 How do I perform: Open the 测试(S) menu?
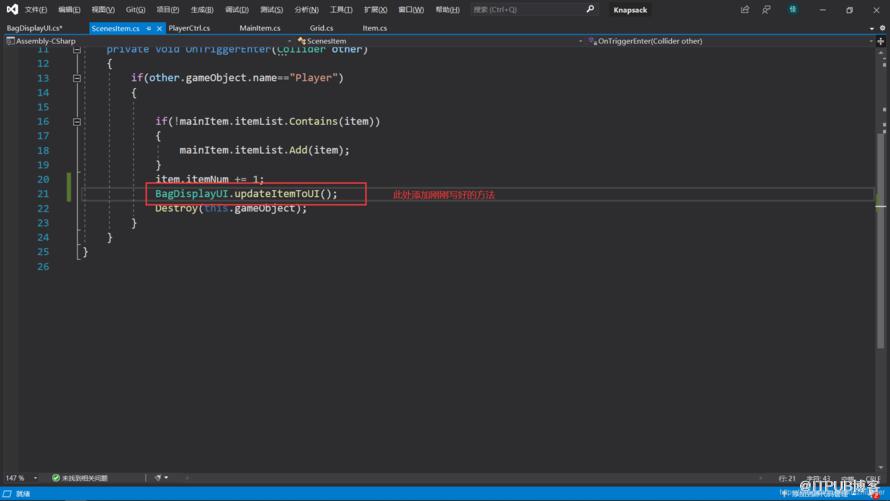(x=271, y=10)
